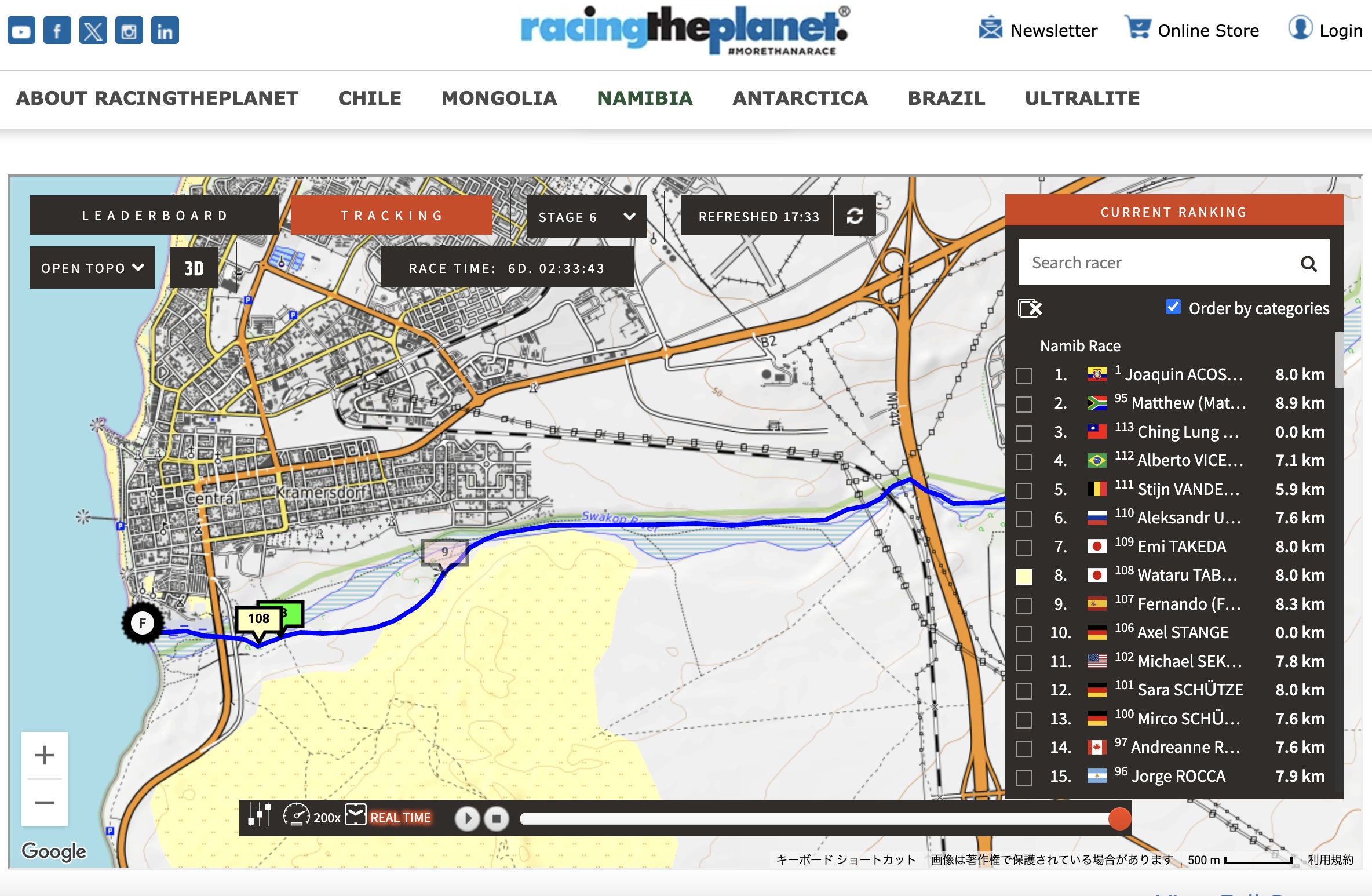
Task: Toggle the 3D map view button
Action: [x=194, y=268]
